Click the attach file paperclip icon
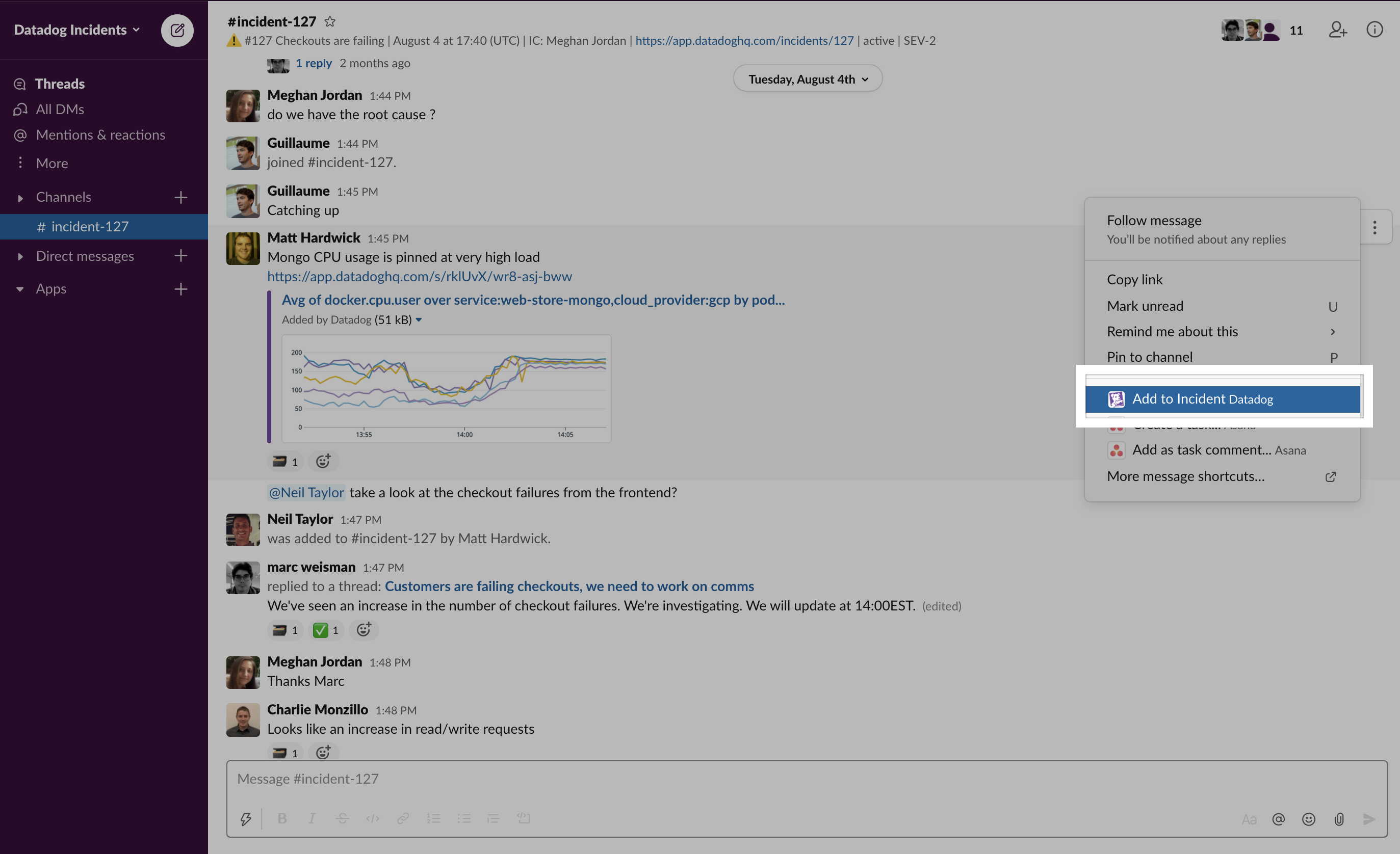Image resolution: width=1400 pixels, height=854 pixels. point(1339,819)
